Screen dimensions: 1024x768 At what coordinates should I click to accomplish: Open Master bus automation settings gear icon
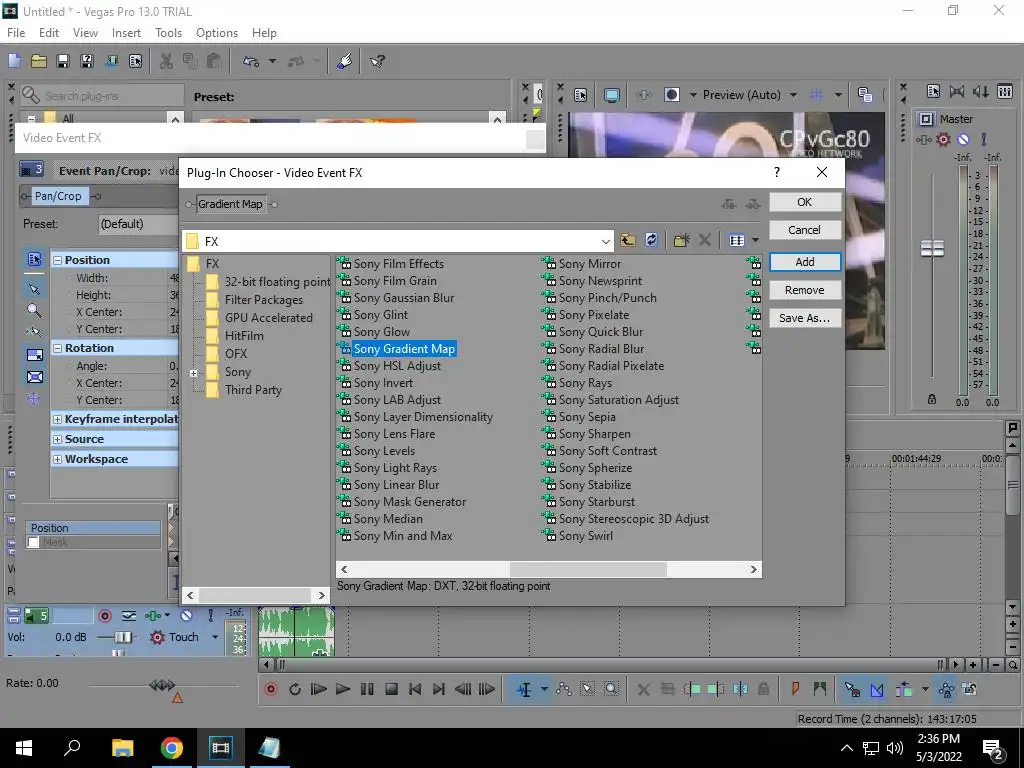tap(943, 139)
